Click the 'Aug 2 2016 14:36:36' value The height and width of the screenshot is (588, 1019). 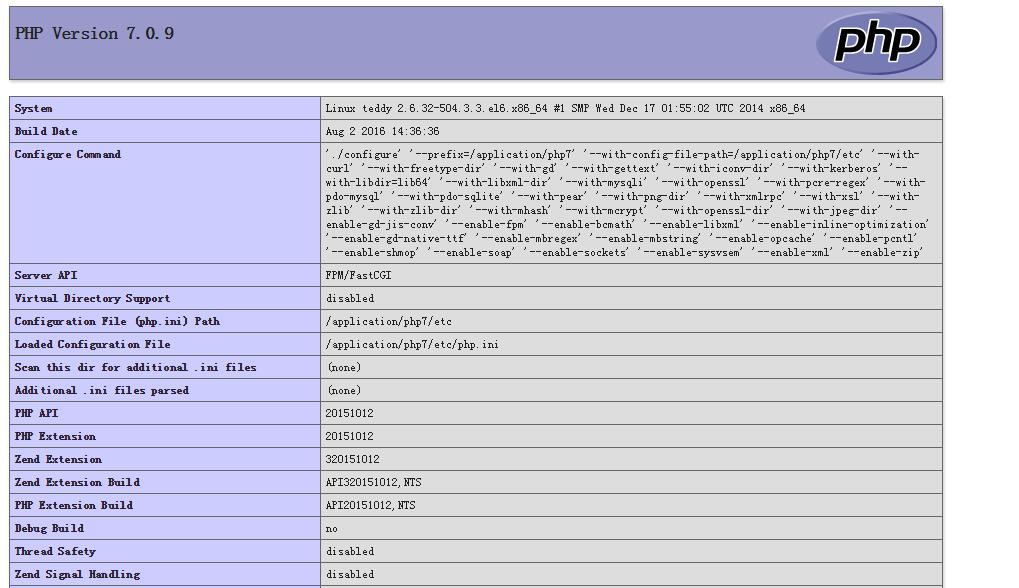pyautogui.click(x=382, y=131)
